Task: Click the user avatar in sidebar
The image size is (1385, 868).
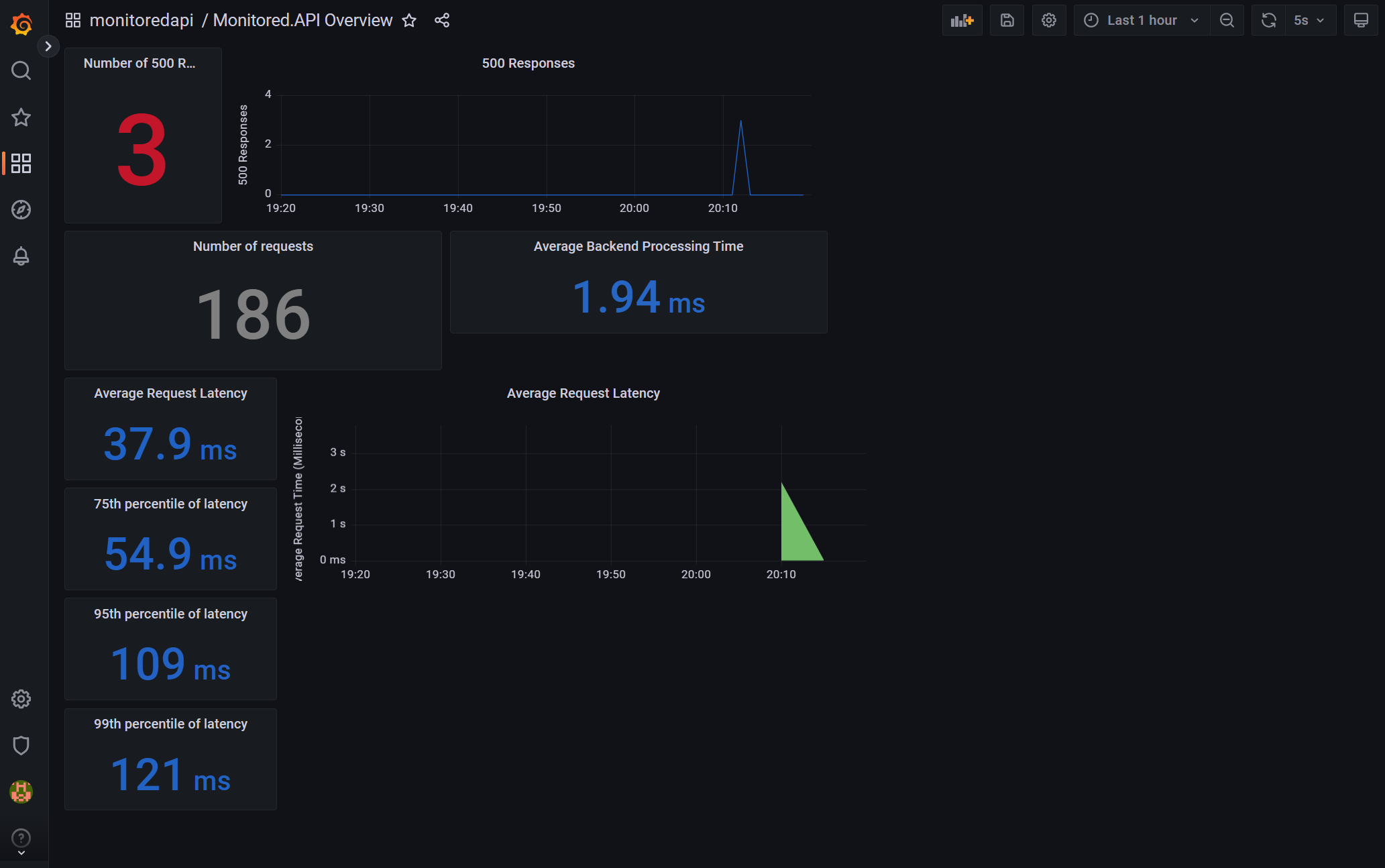Action: pos(21,792)
